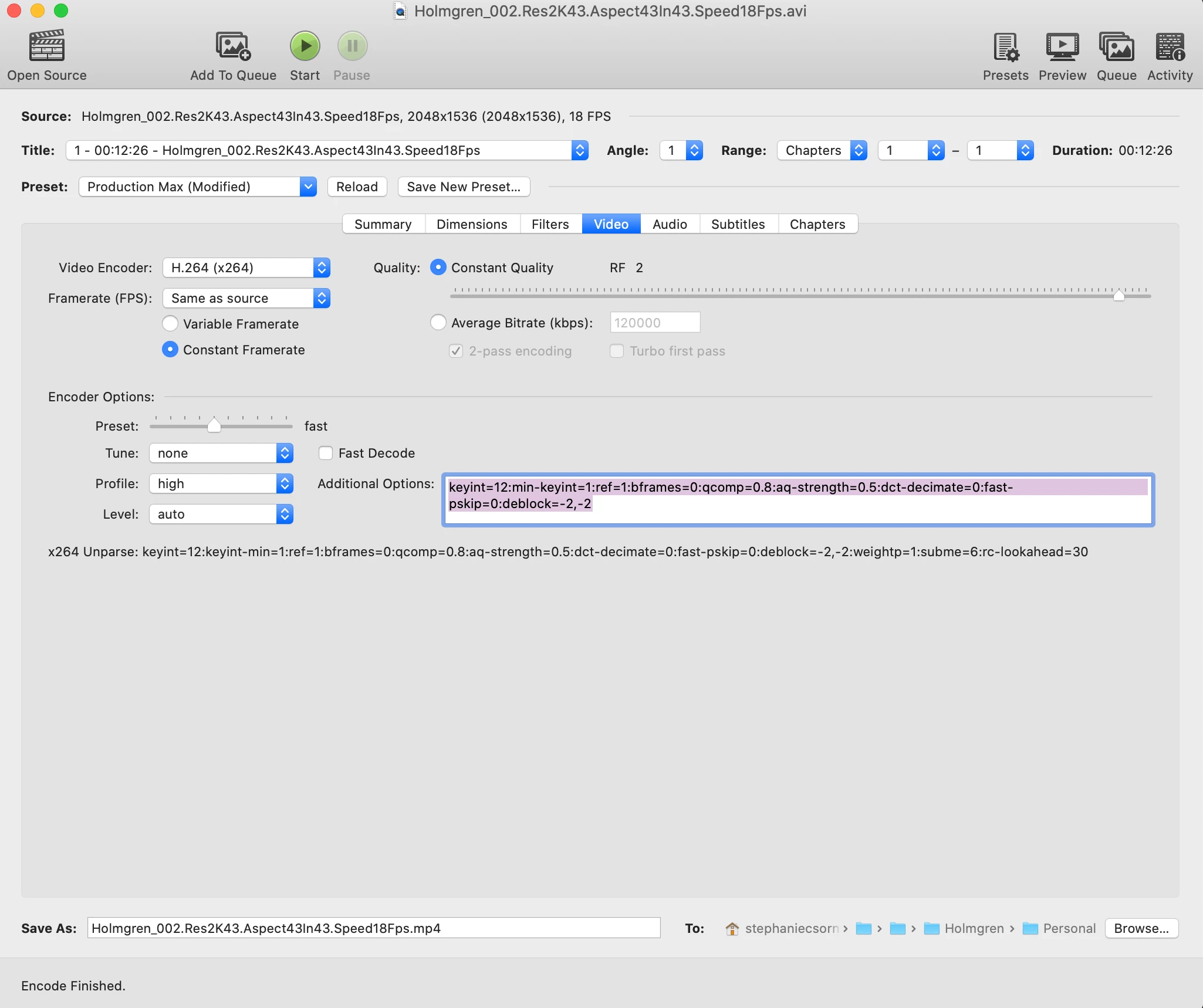Click the home folder icon in path
1203x1008 pixels.
coord(732,928)
